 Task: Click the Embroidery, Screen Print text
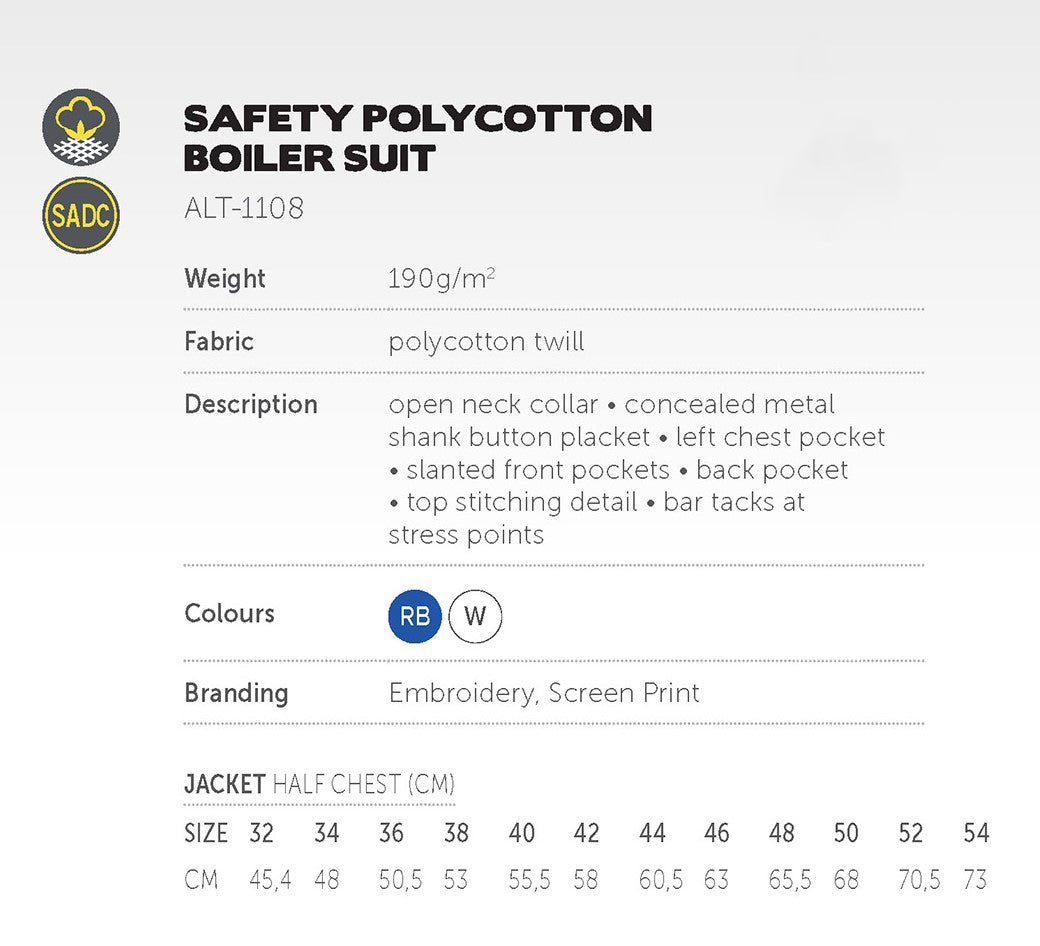[x=544, y=693]
